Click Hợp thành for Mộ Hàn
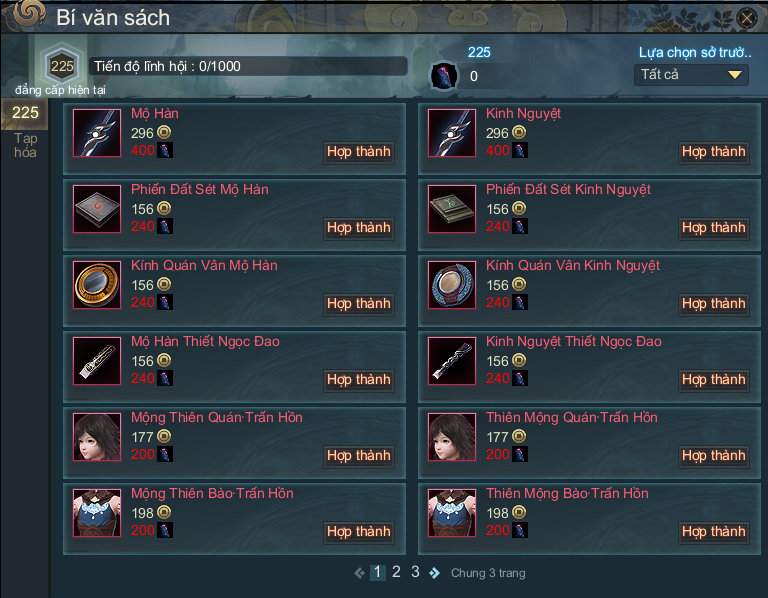 coord(359,152)
